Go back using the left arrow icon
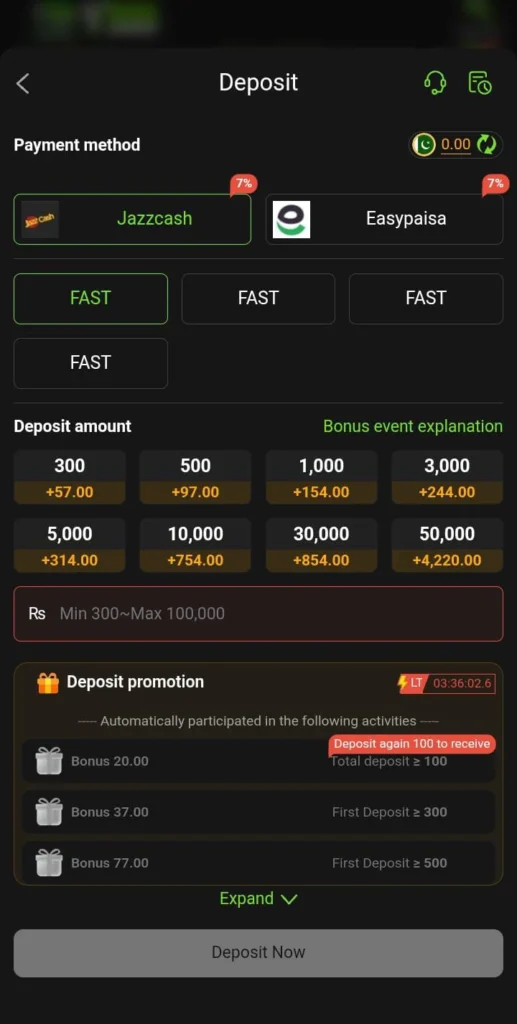Screen dimensions: 517x1024 pos(23,84)
